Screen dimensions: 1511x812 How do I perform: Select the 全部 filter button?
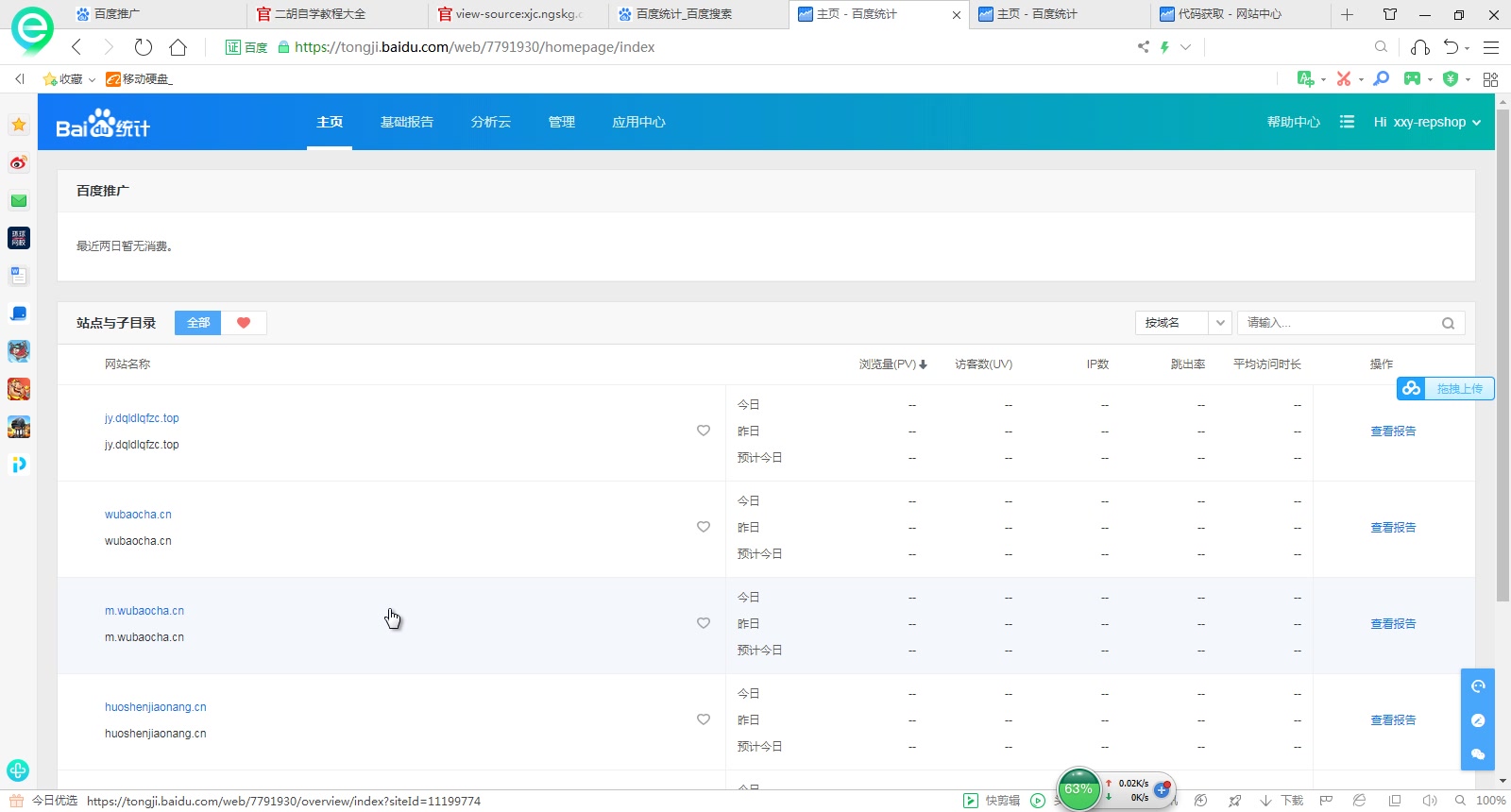[x=198, y=323]
